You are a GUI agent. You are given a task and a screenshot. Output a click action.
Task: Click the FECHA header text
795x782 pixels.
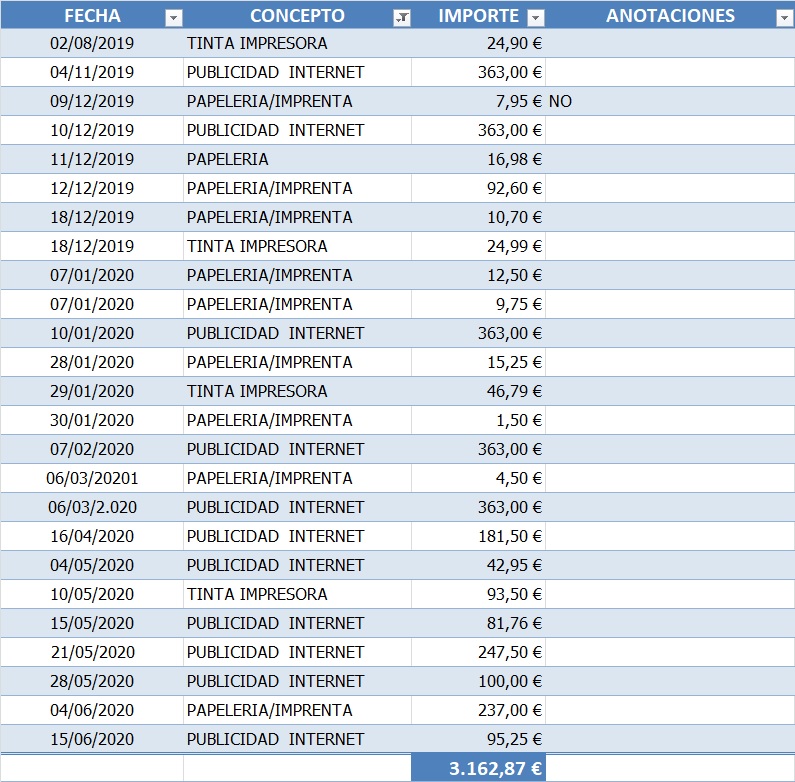tap(92, 16)
